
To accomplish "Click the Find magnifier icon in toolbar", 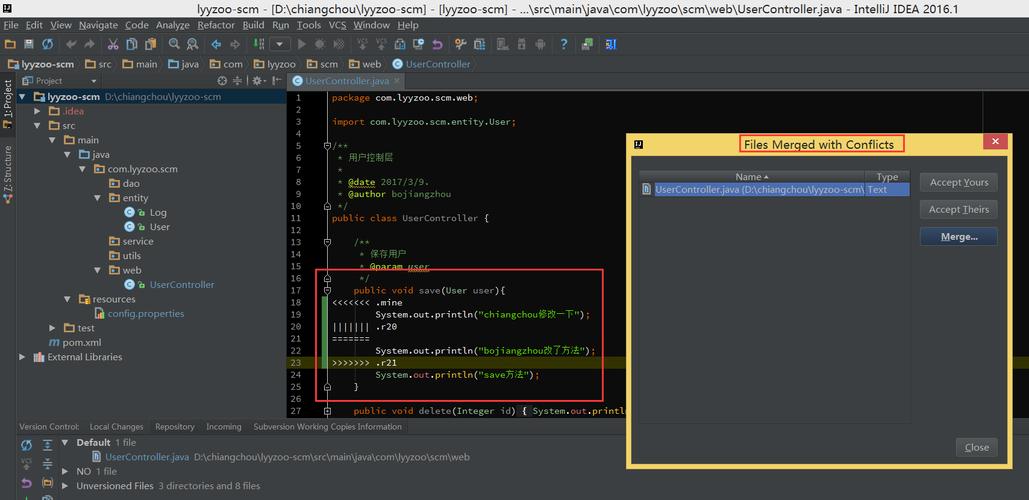I will (x=175, y=44).
